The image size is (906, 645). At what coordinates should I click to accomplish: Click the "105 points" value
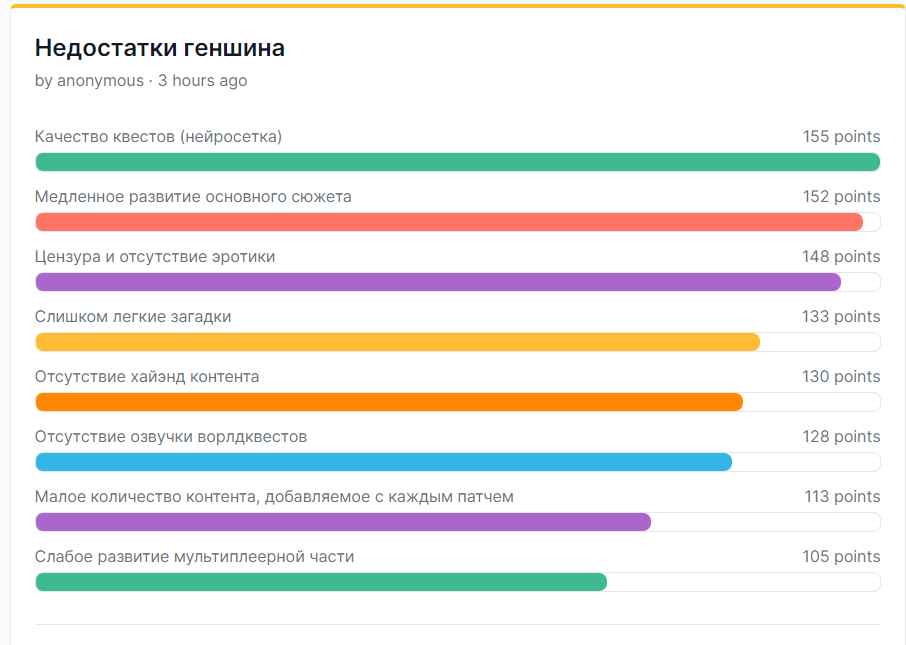click(x=841, y=557)
